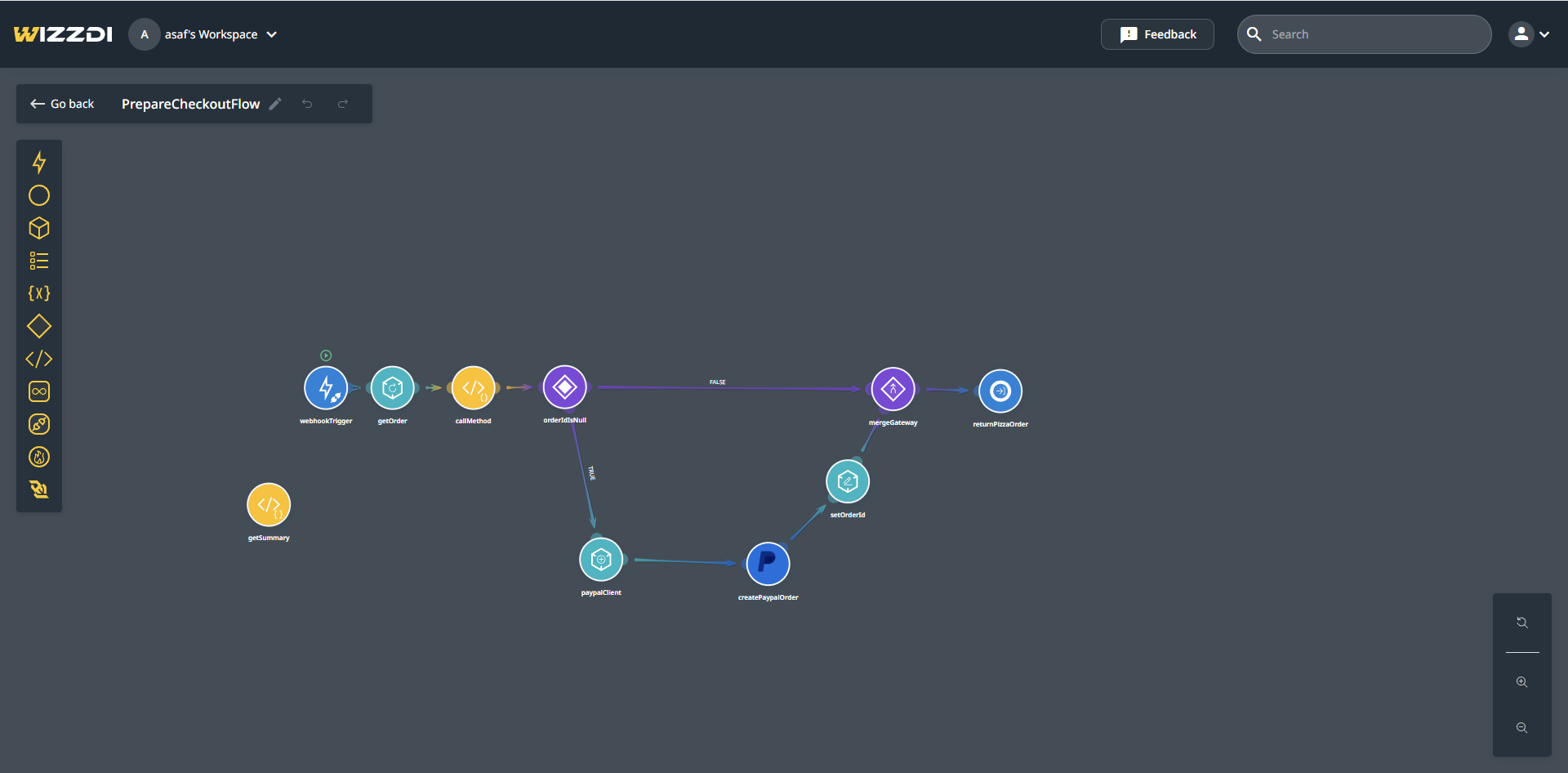Image resolution: width=1568 pixels, height=773 pixels.
Task: Go back to the previous page
Action: pyautogui.click(x=62, y=104)
